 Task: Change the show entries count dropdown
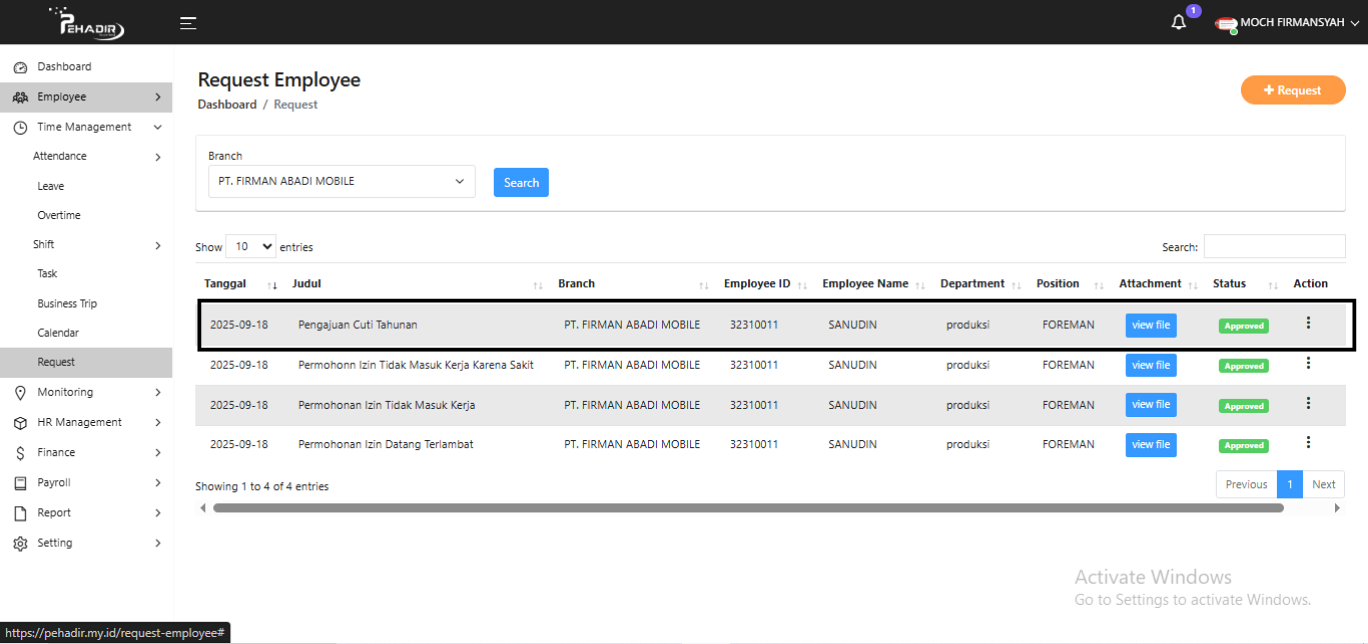tap(251, 247)
